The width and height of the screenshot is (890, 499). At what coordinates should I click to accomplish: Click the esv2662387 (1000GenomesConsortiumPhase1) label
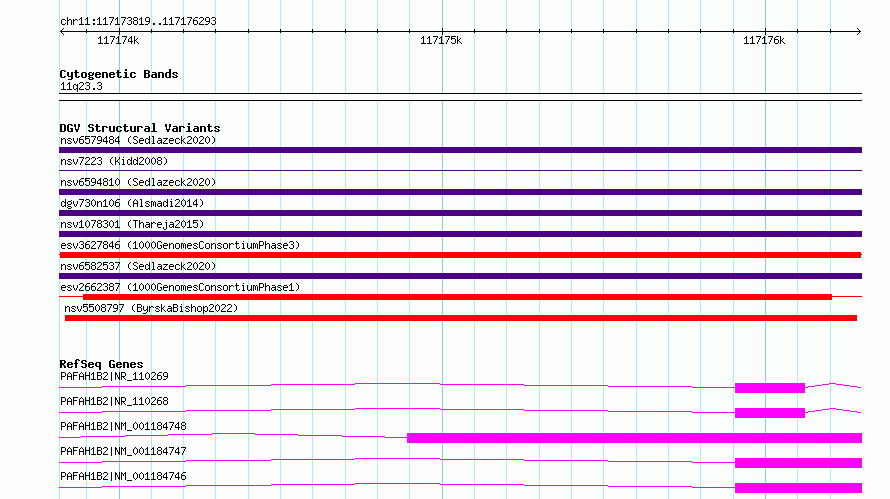click(180, 287)
